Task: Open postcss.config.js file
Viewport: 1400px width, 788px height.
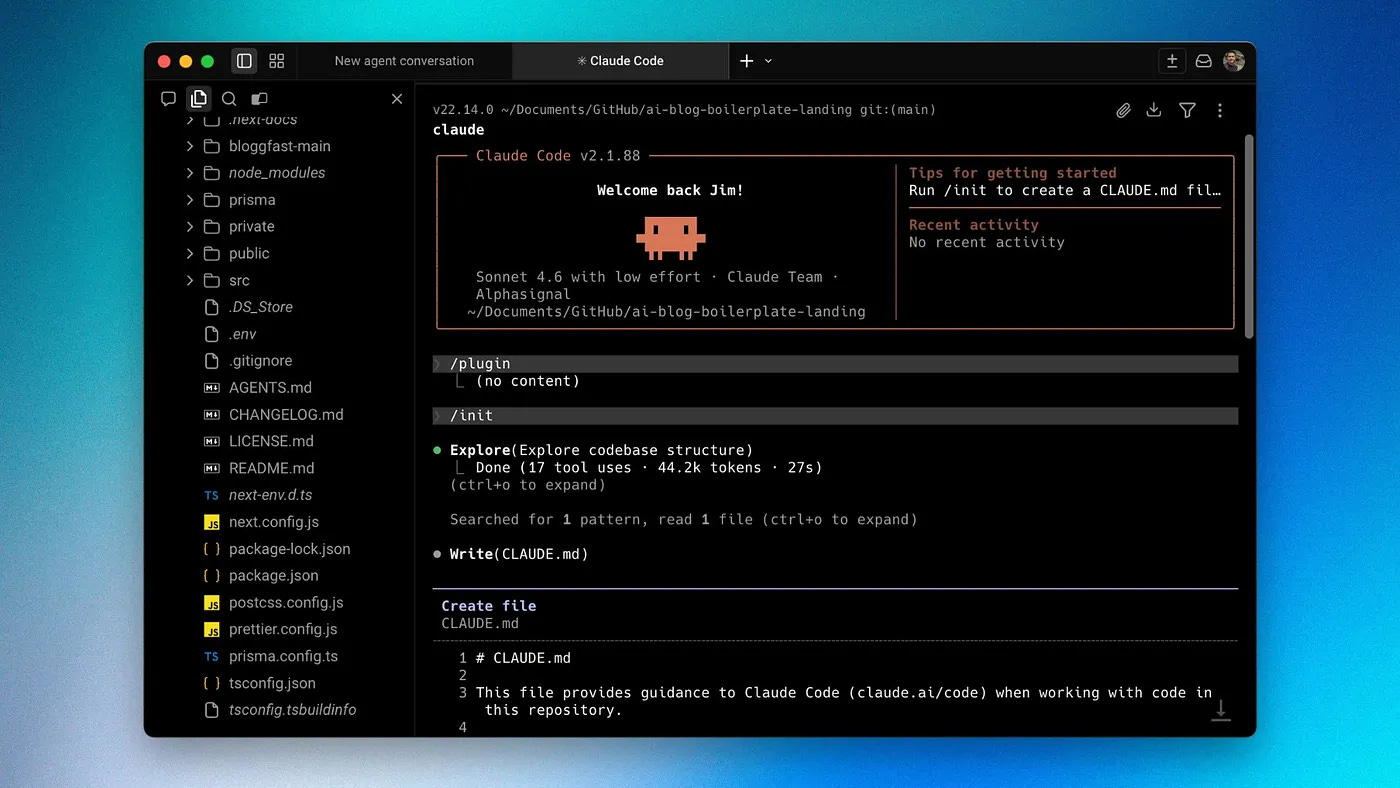Action: pyautogui.click(x=286, y=603)
